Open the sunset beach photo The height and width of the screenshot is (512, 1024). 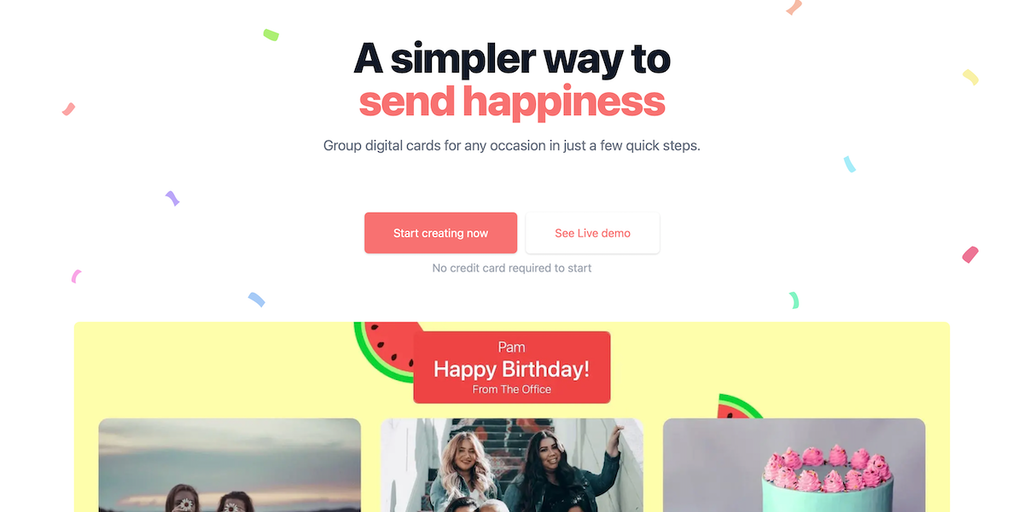pos(230,465)
